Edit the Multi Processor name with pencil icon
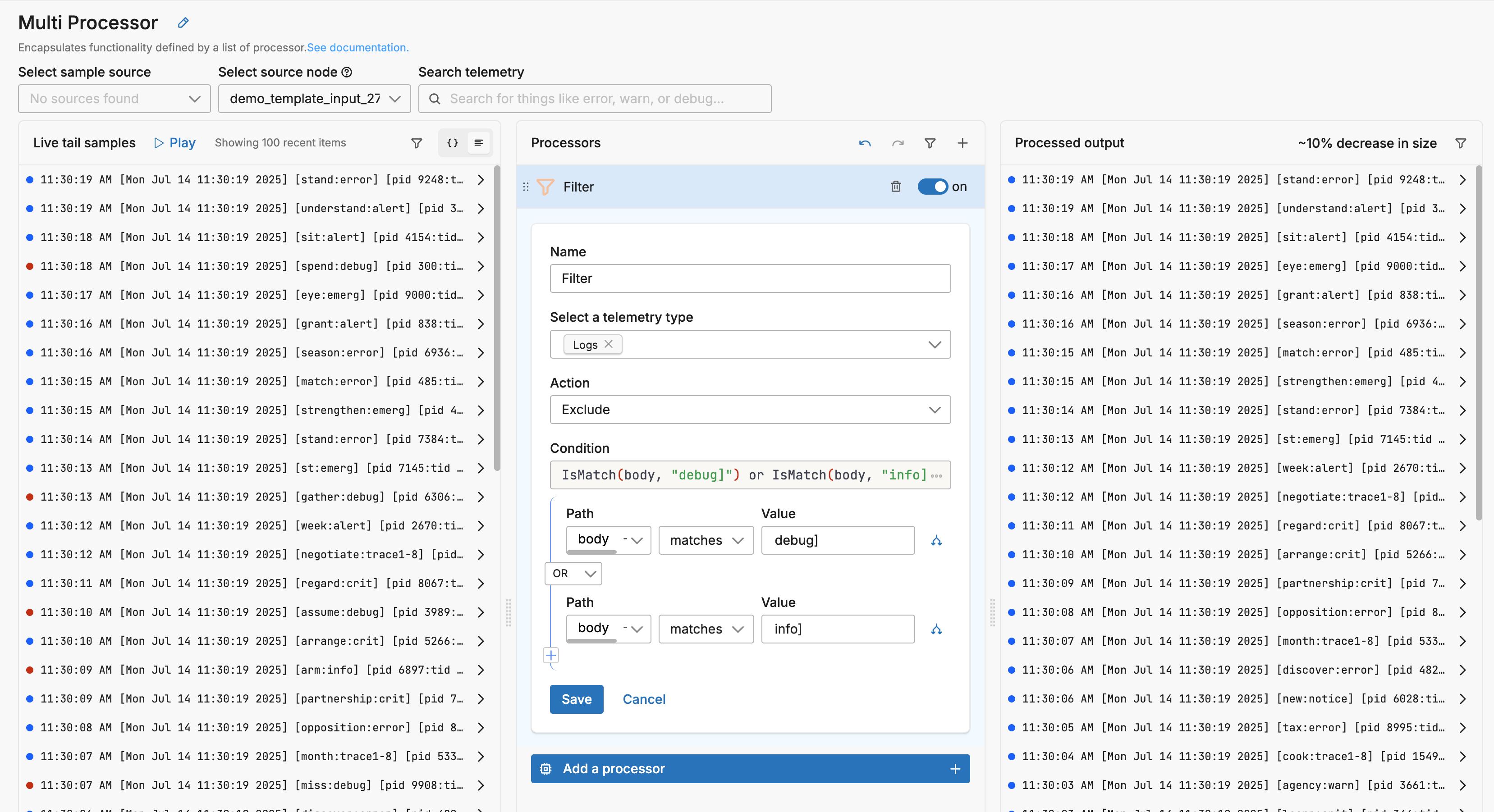The height and width of the screenshot is (812, 1494). click(x=183, y=23)
